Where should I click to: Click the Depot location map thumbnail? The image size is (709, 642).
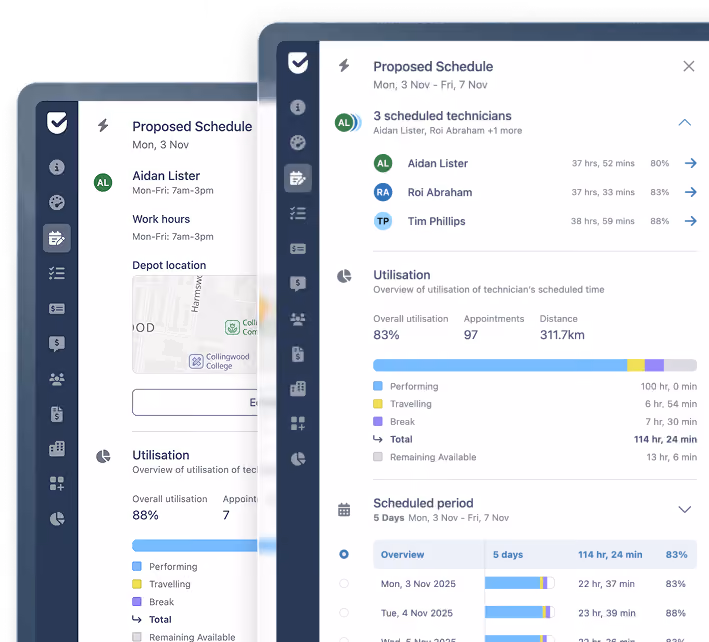click(195, 324)
